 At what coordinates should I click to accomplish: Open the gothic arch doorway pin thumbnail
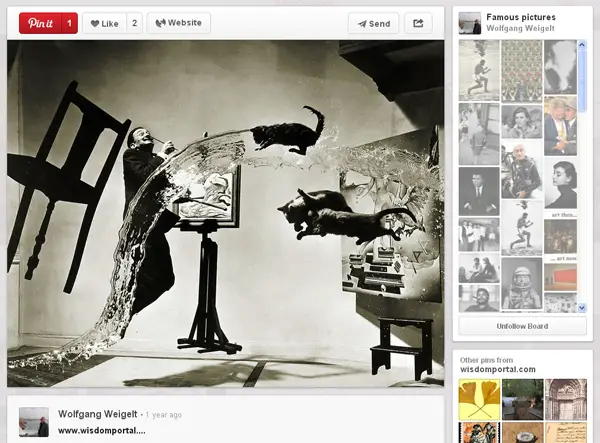pos(566,399)
